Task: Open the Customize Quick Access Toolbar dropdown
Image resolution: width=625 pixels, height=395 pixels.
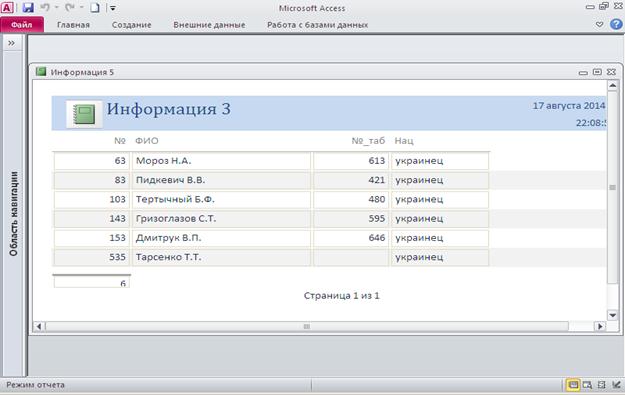Action: 113,8
